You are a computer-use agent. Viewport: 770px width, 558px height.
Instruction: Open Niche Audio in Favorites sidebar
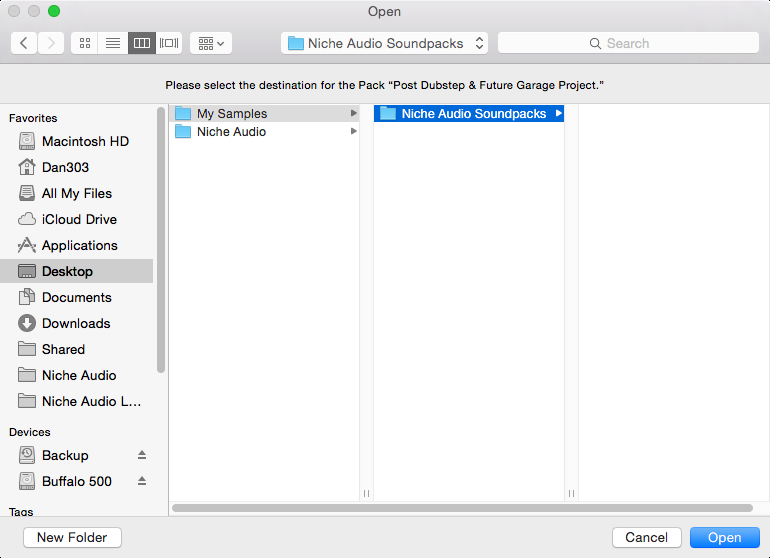click(77, 376)
